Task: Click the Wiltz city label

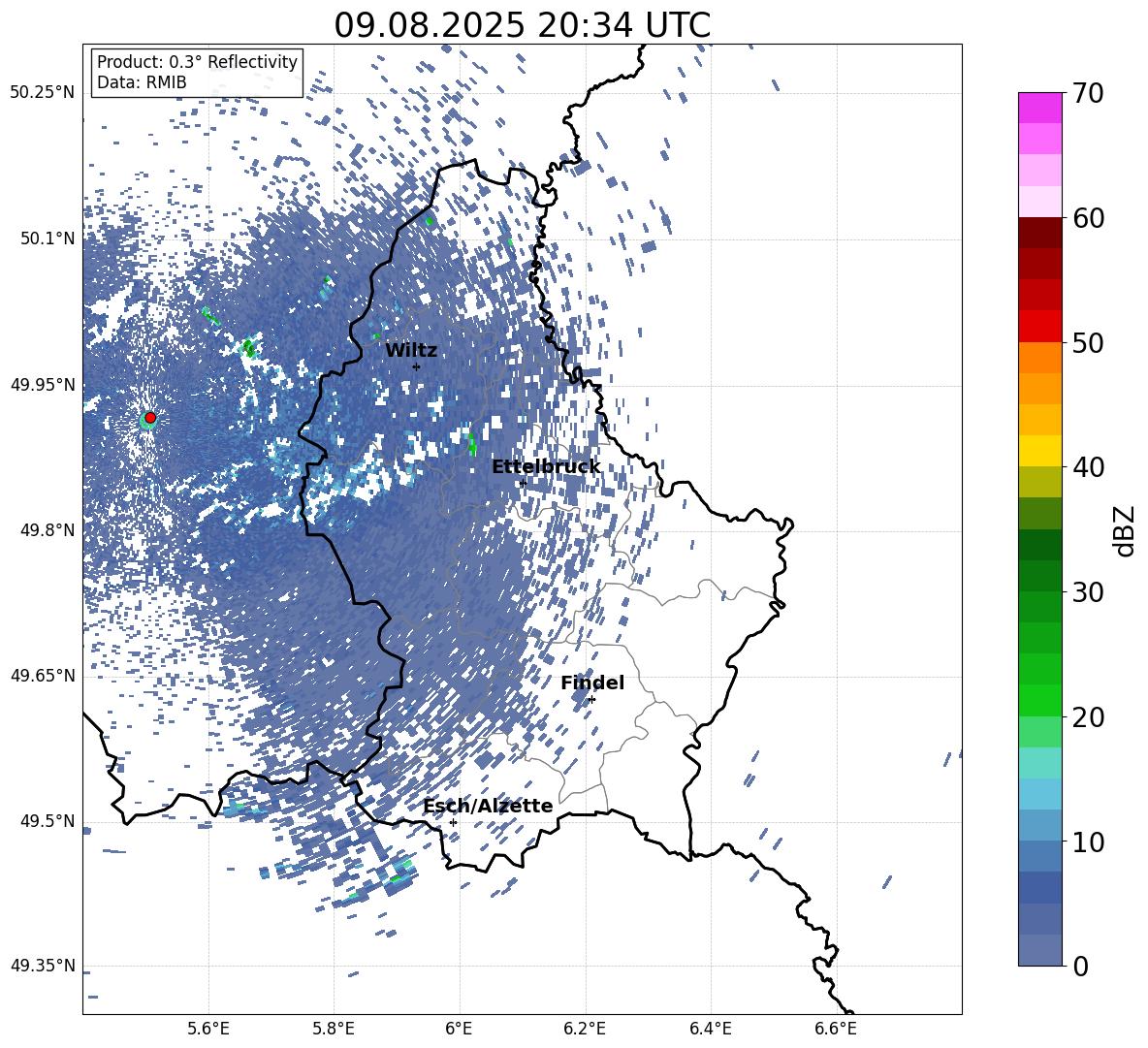Action: [411, 351]
